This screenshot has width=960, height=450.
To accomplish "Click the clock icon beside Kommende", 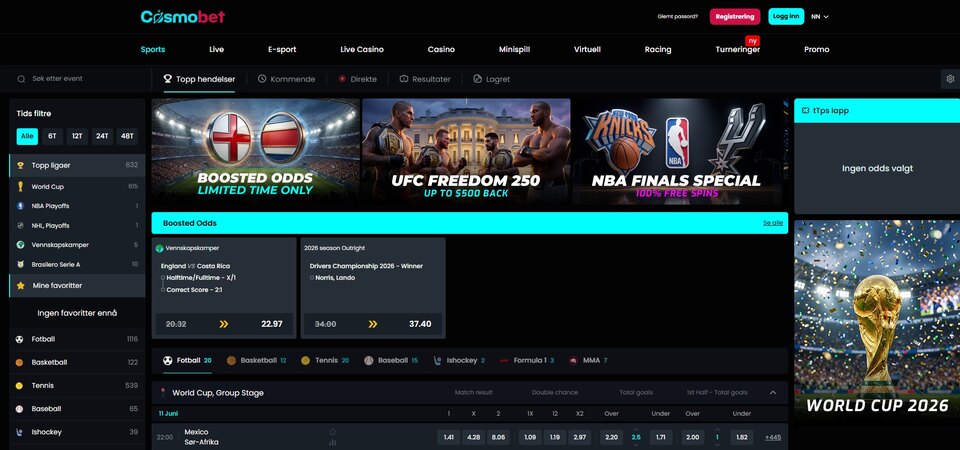I will coord(262,79).
